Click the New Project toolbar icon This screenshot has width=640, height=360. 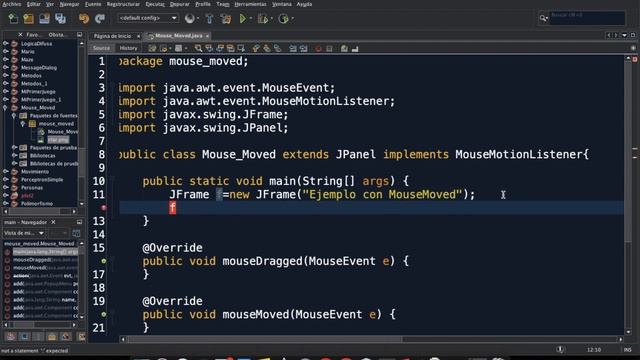pos(29,18)
